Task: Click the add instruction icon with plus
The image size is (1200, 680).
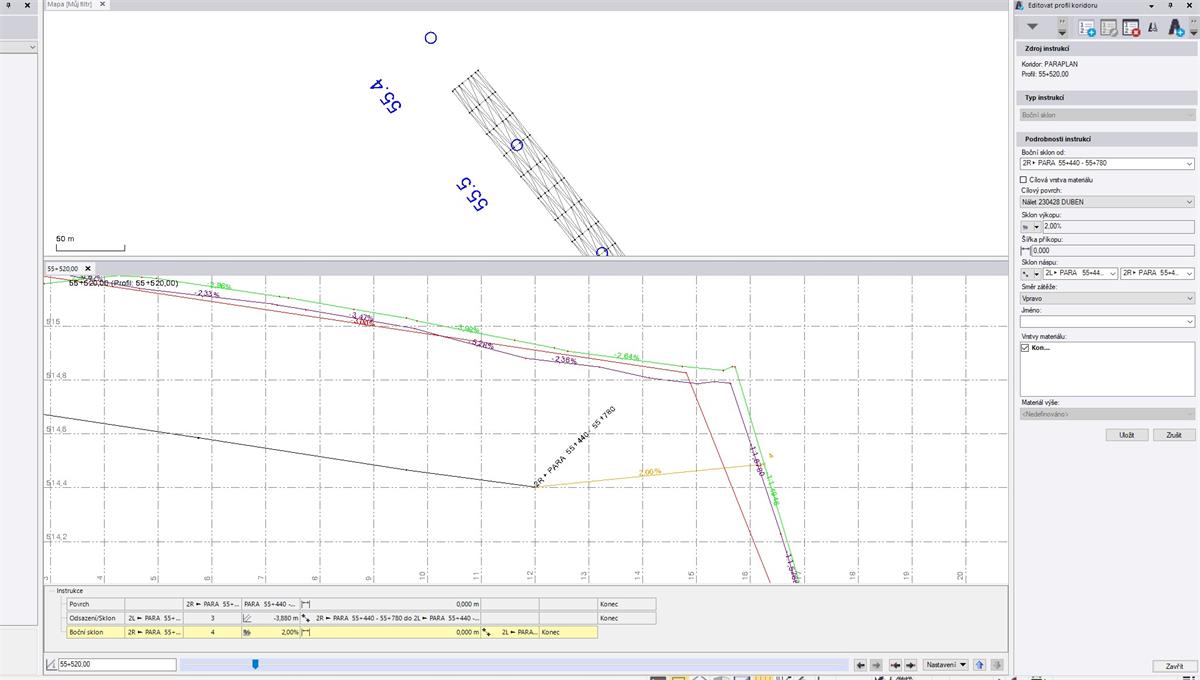Action: coord(1087,28)
